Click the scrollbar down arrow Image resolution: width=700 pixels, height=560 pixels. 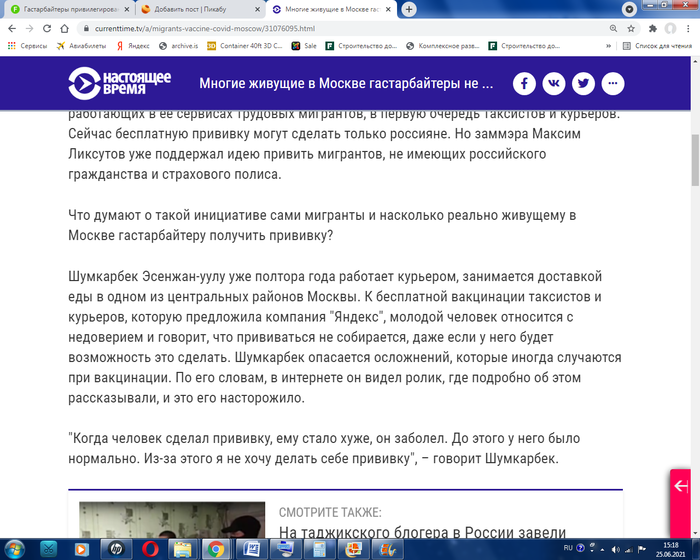[x=695, y=534]
